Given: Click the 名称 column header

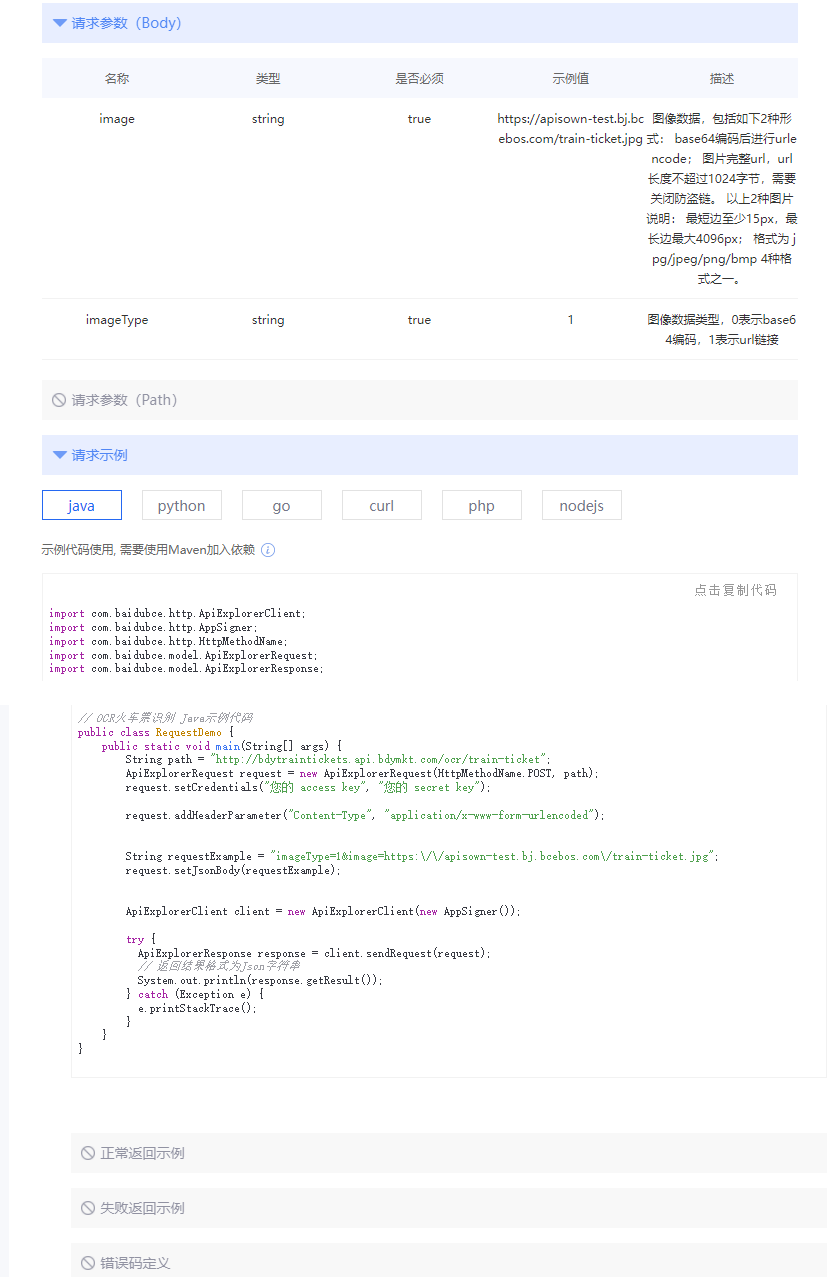Looking at the screenshot, I should point(117,78).
